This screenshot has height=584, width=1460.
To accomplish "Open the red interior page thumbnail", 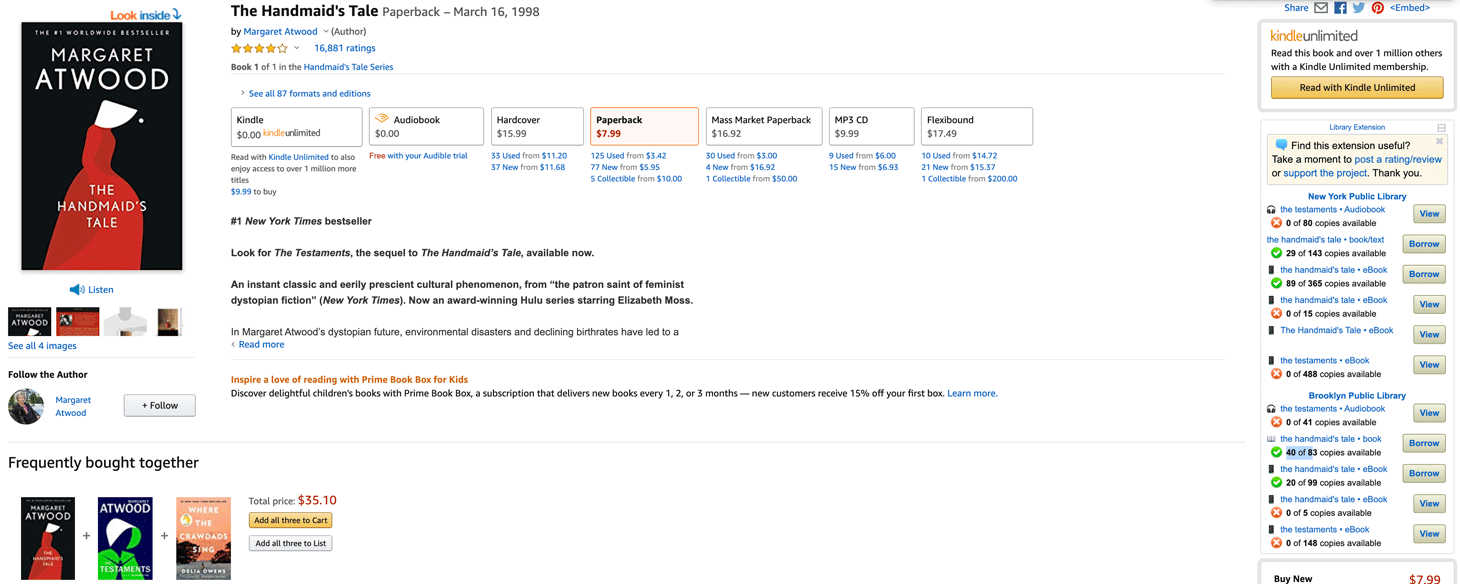I will click(78, 322).
